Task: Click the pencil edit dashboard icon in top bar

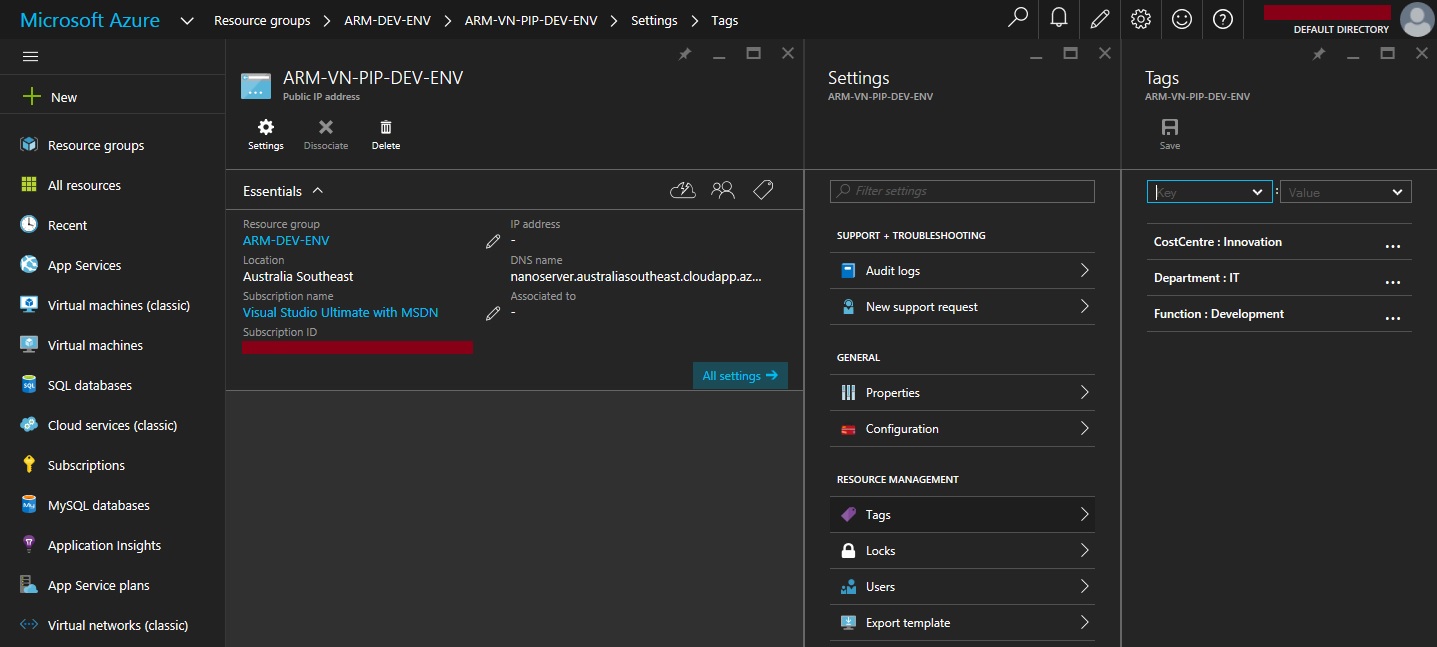Action: (x=1100, y=19)
